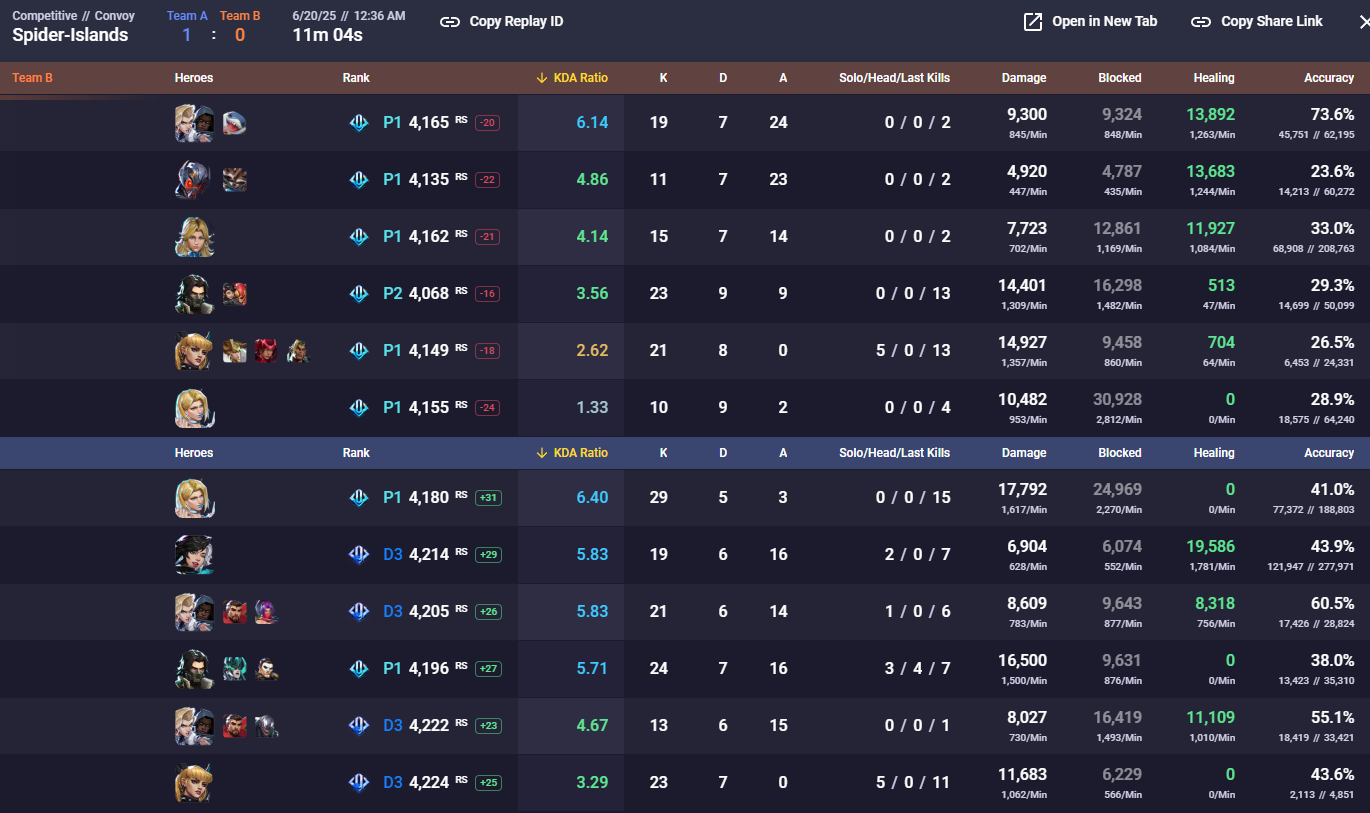Open the match in a new tab
This screenshot has height=813, width=1370.
click(1090, 22)
